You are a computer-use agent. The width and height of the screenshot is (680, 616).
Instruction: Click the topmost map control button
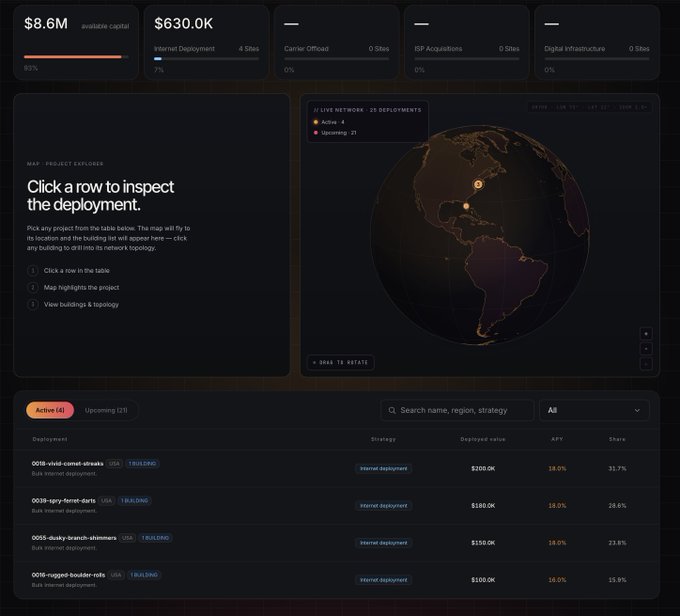click(x=646, y=334)
